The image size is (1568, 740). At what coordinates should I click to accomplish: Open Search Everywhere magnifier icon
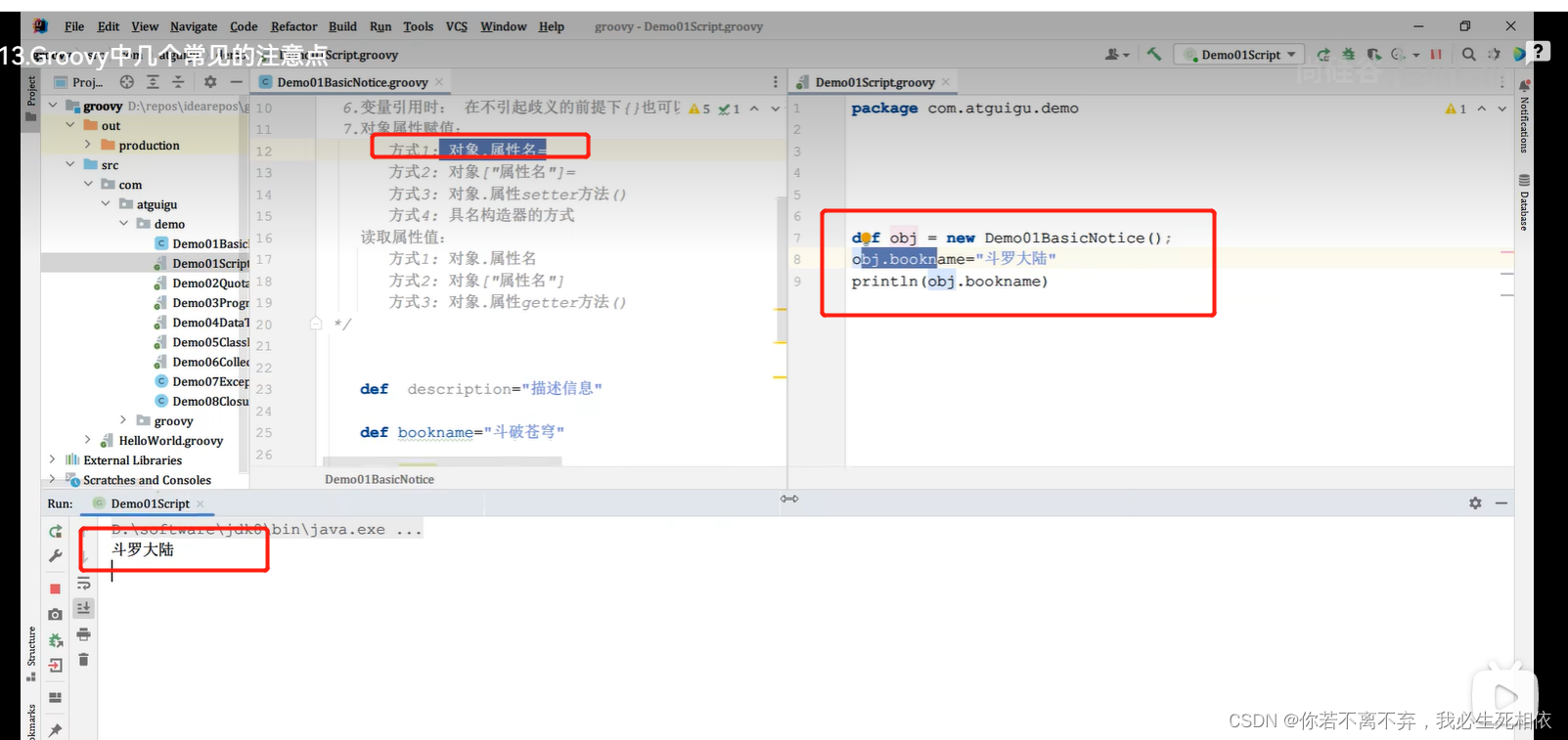(x=1469, y=55)
